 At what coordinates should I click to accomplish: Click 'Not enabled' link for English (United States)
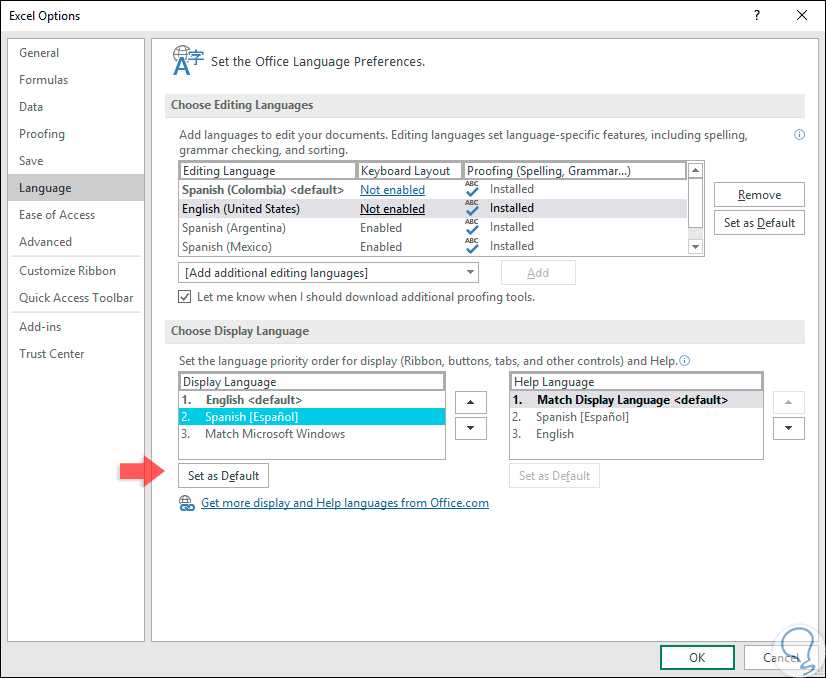(392, 209)
